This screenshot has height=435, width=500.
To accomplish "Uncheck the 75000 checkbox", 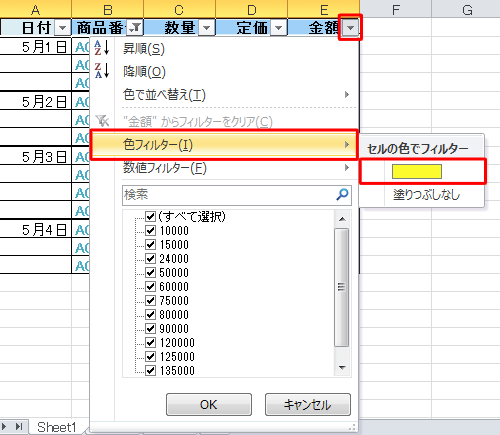I will click(151, 301).
